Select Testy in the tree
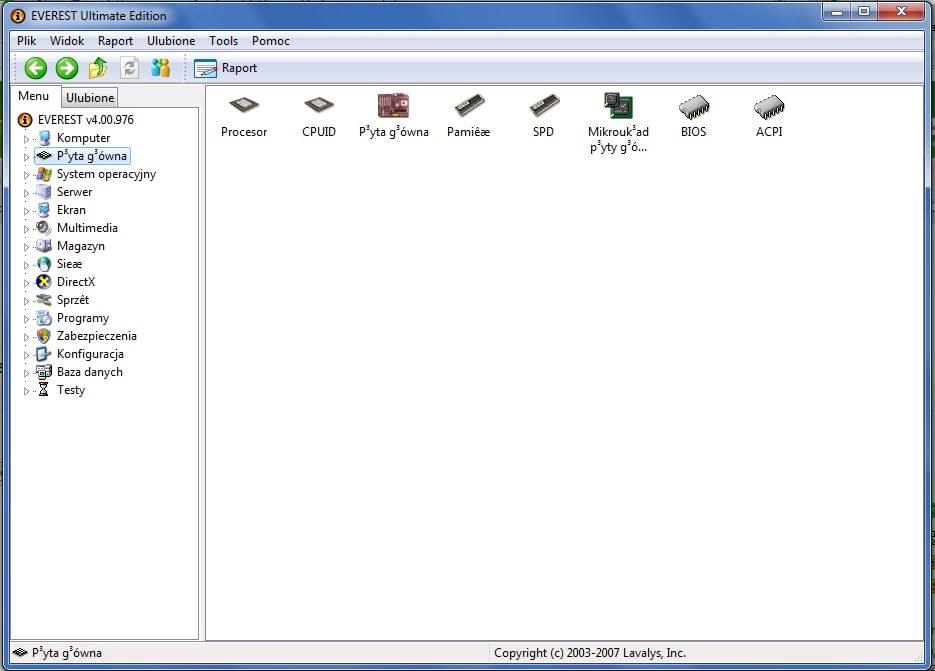This screenshot has height=671, width=935. pos(71,390)
